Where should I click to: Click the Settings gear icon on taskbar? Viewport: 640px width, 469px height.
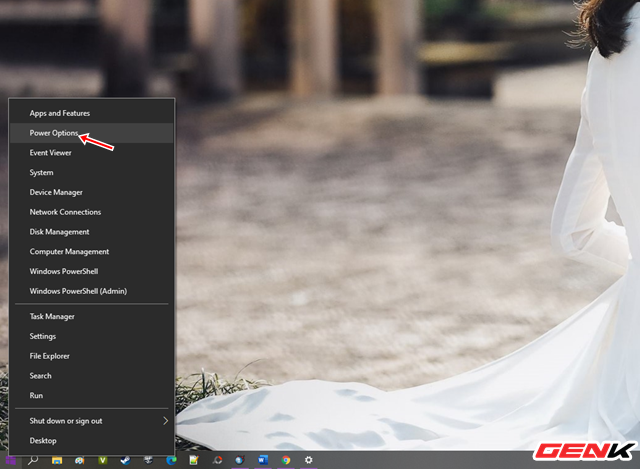pos(309,461)
